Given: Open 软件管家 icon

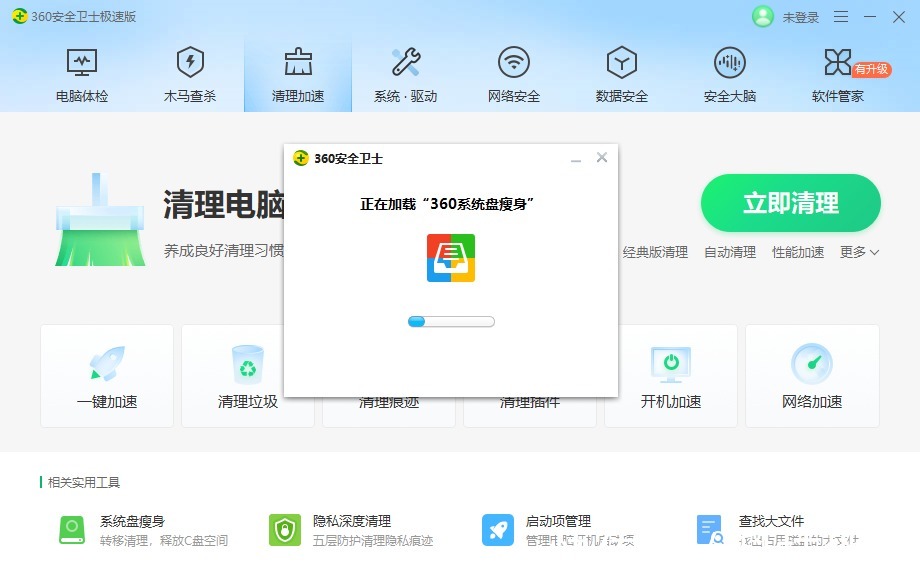Looking at the screenshot, I should pos(837,62).
